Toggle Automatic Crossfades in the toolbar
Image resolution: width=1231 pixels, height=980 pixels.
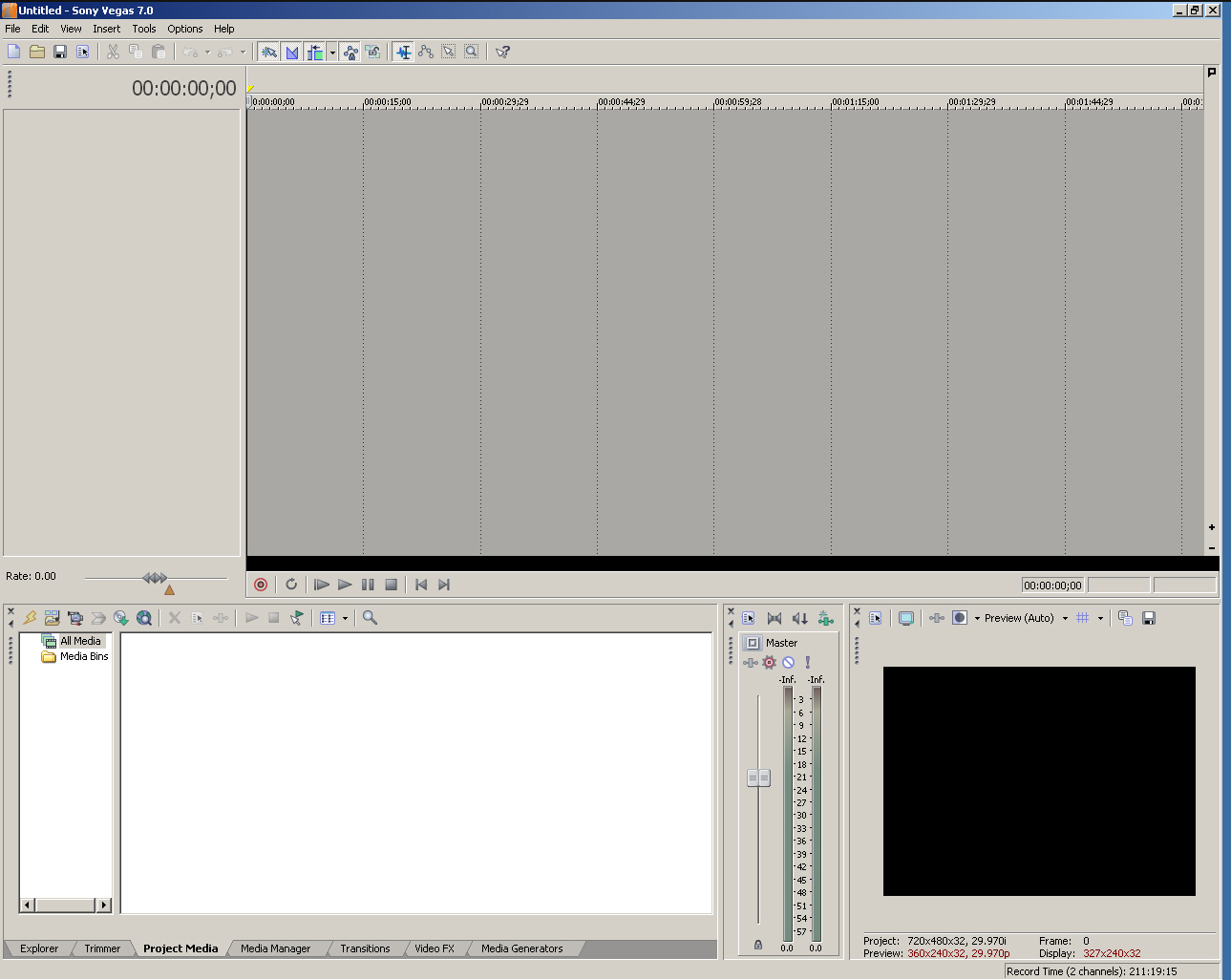(292, 52)
